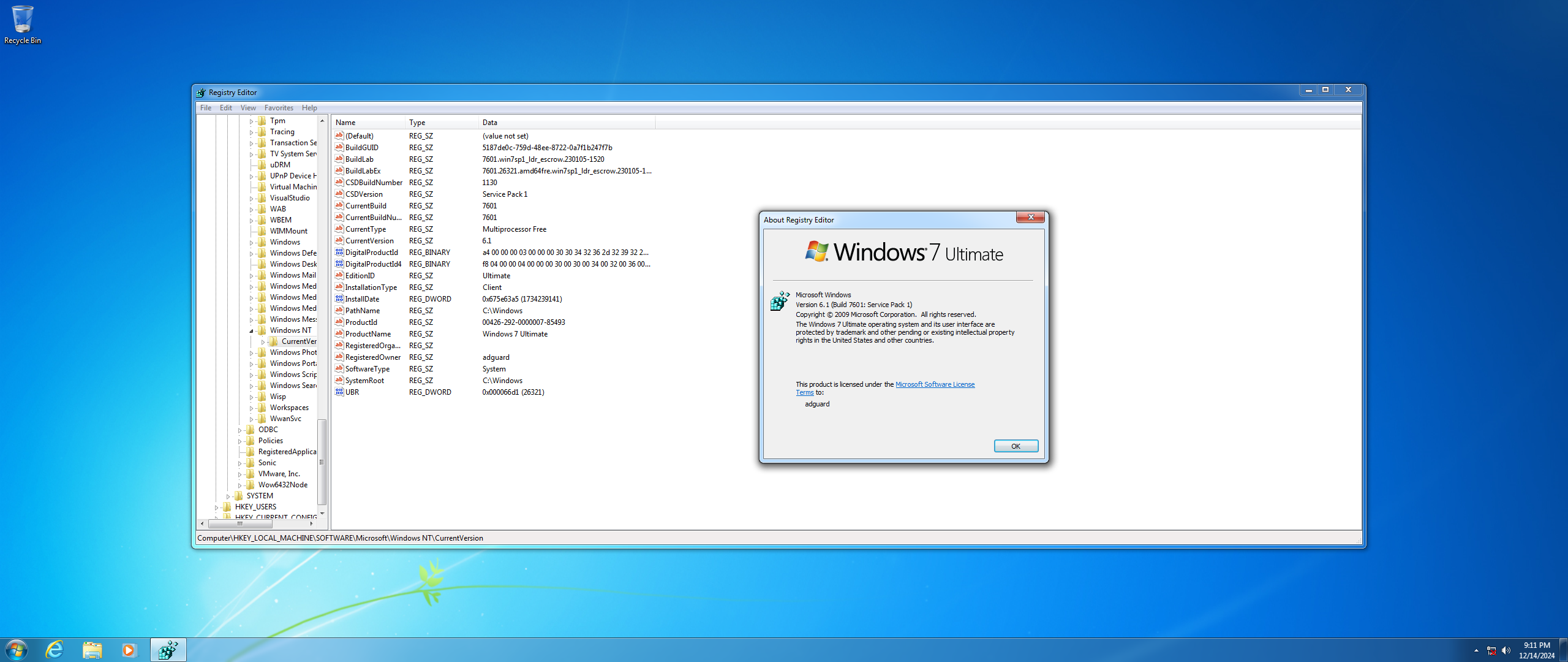This screenshot has width=1568, height=662.
Task: Click the Type column header
Action: [x=442, y=123]
